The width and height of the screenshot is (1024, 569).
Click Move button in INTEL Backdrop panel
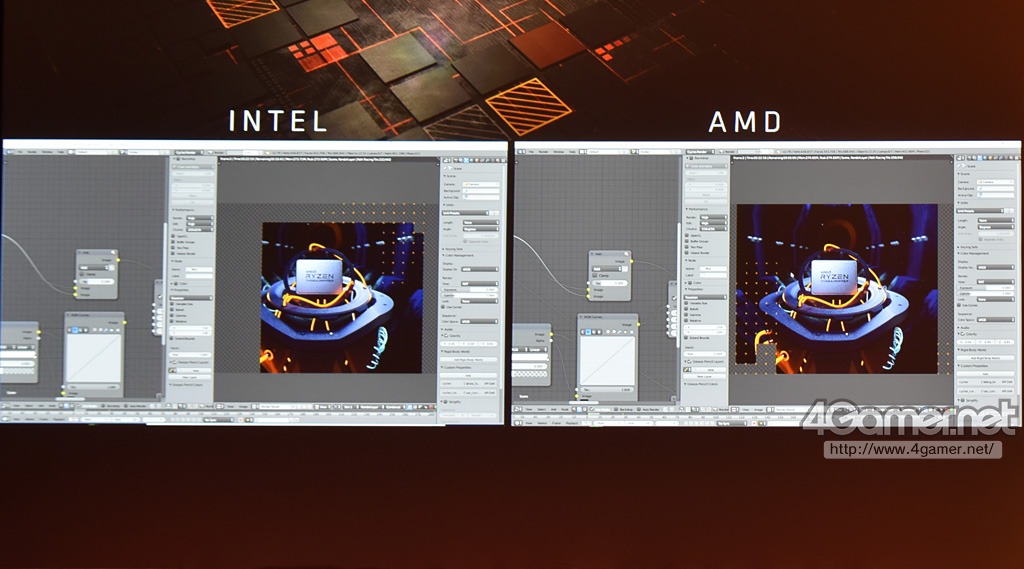click(193, 196)
